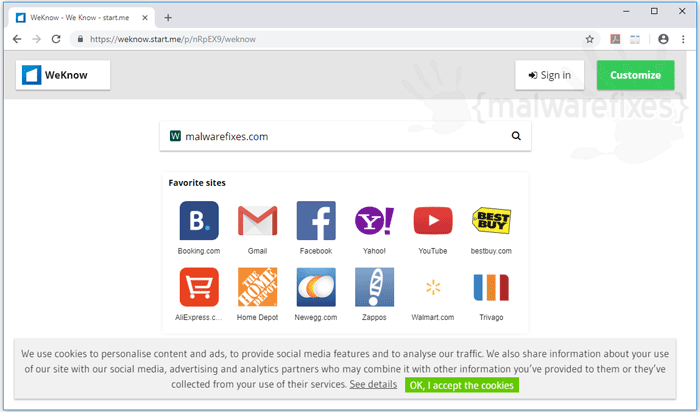This screenshot has height=412, width=700.
Task: Accept cookies with the OK button
Action: point(462,385)
